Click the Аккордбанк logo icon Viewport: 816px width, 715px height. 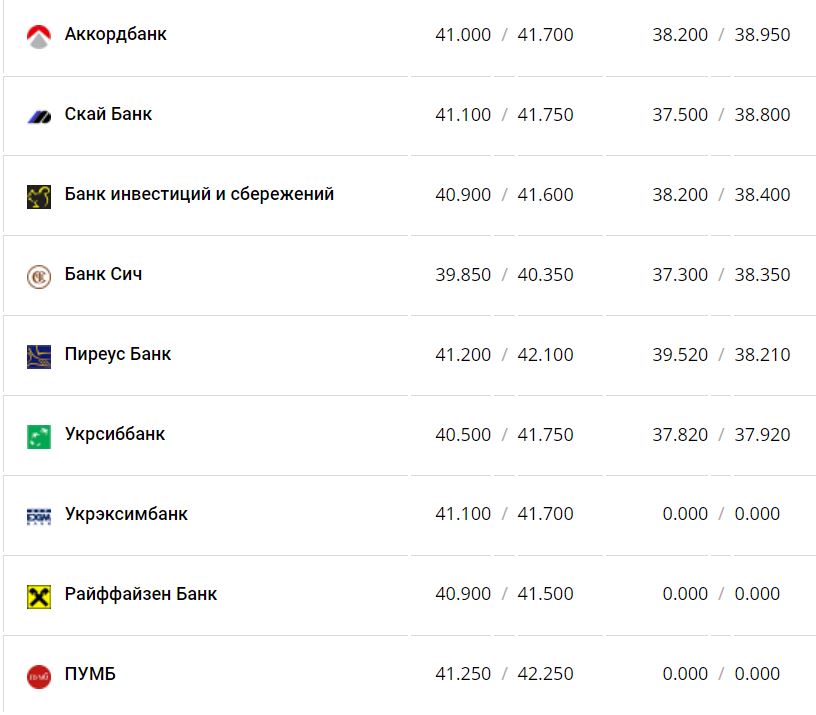coord(38,37)
